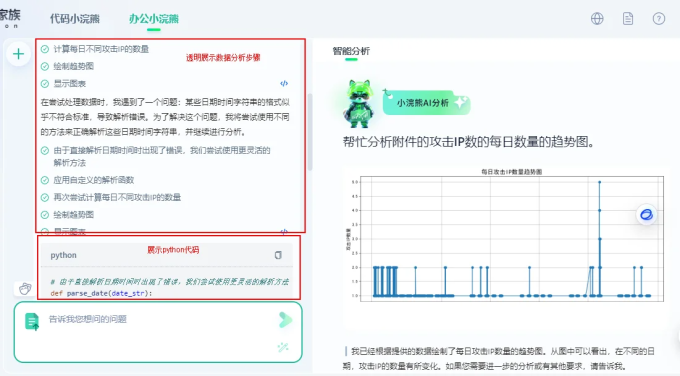Click check mark of 计算每日不同攻击IP的数量
The image size is (680, 376).
[45, 49]
